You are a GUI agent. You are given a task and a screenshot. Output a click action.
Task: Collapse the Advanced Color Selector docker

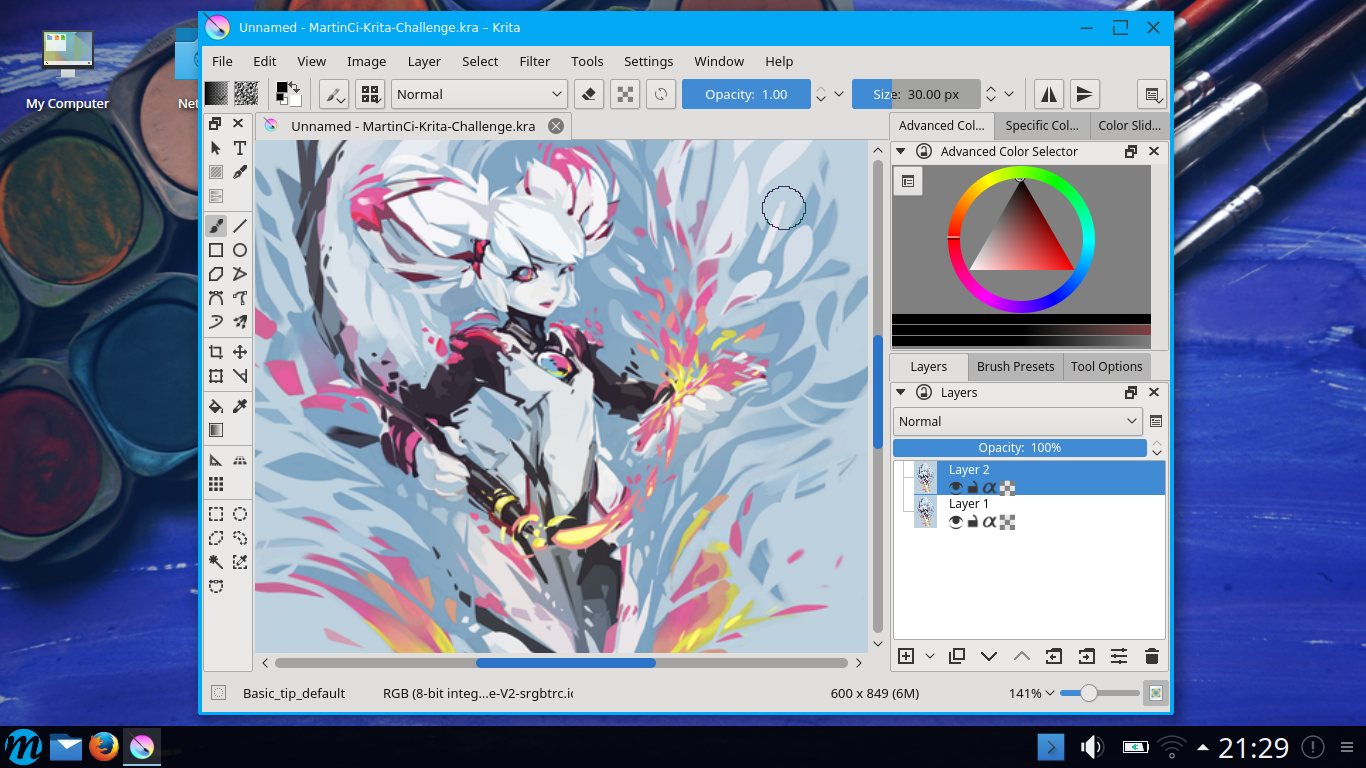(901, 152)
